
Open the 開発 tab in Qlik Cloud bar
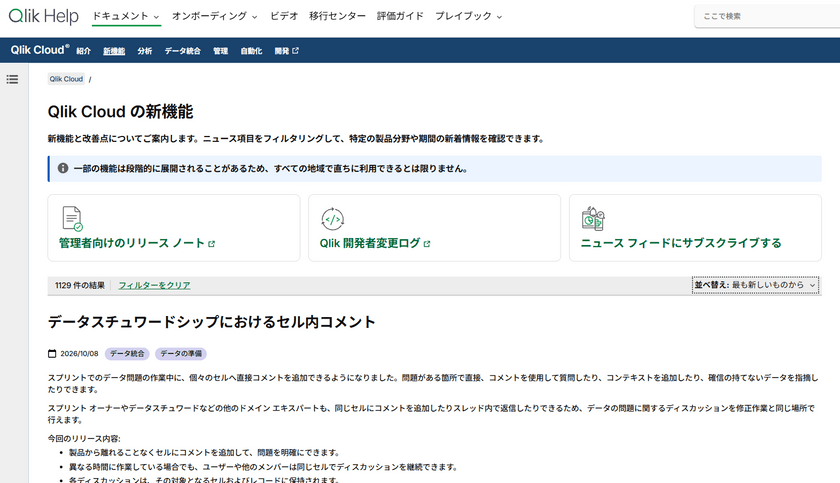(286, 51)
